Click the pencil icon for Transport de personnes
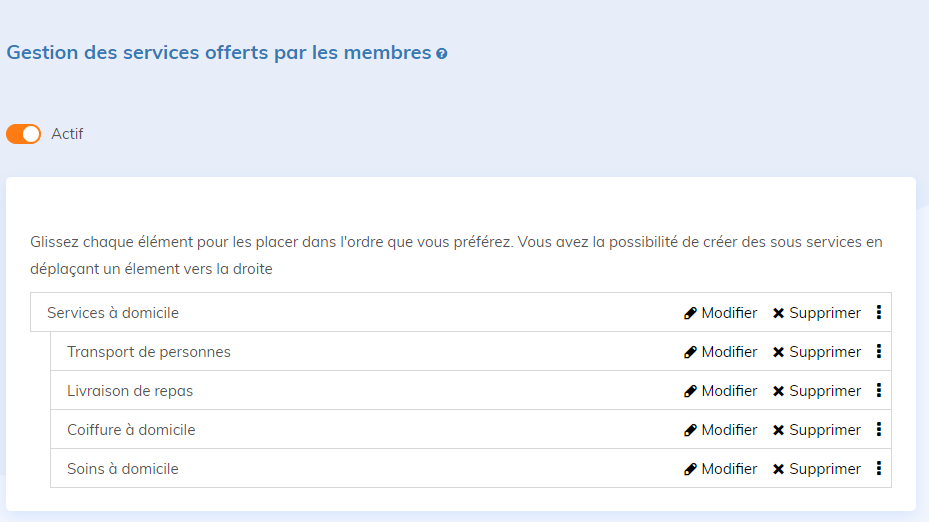Viewport: 929px width, 522px height. click(690, 352)
